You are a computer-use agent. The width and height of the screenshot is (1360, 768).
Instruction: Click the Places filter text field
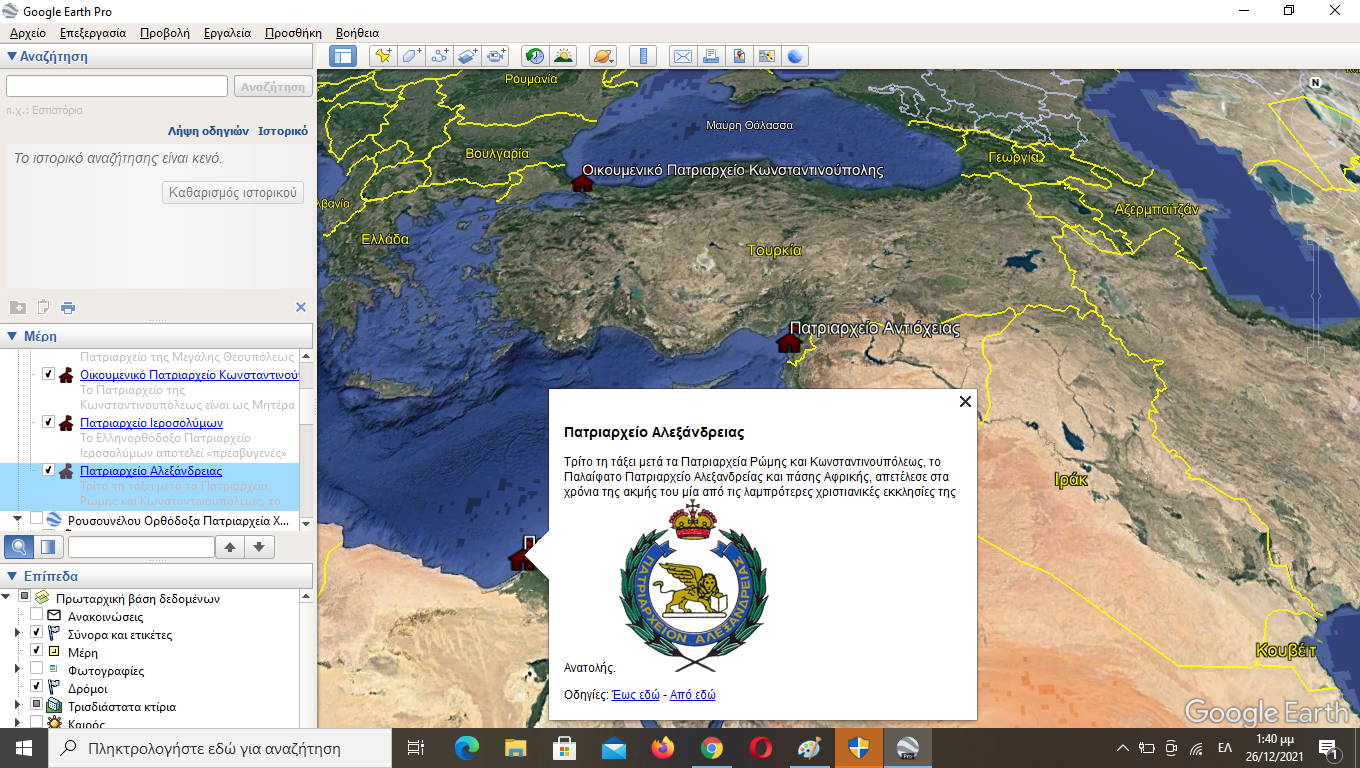coord(141,547)
